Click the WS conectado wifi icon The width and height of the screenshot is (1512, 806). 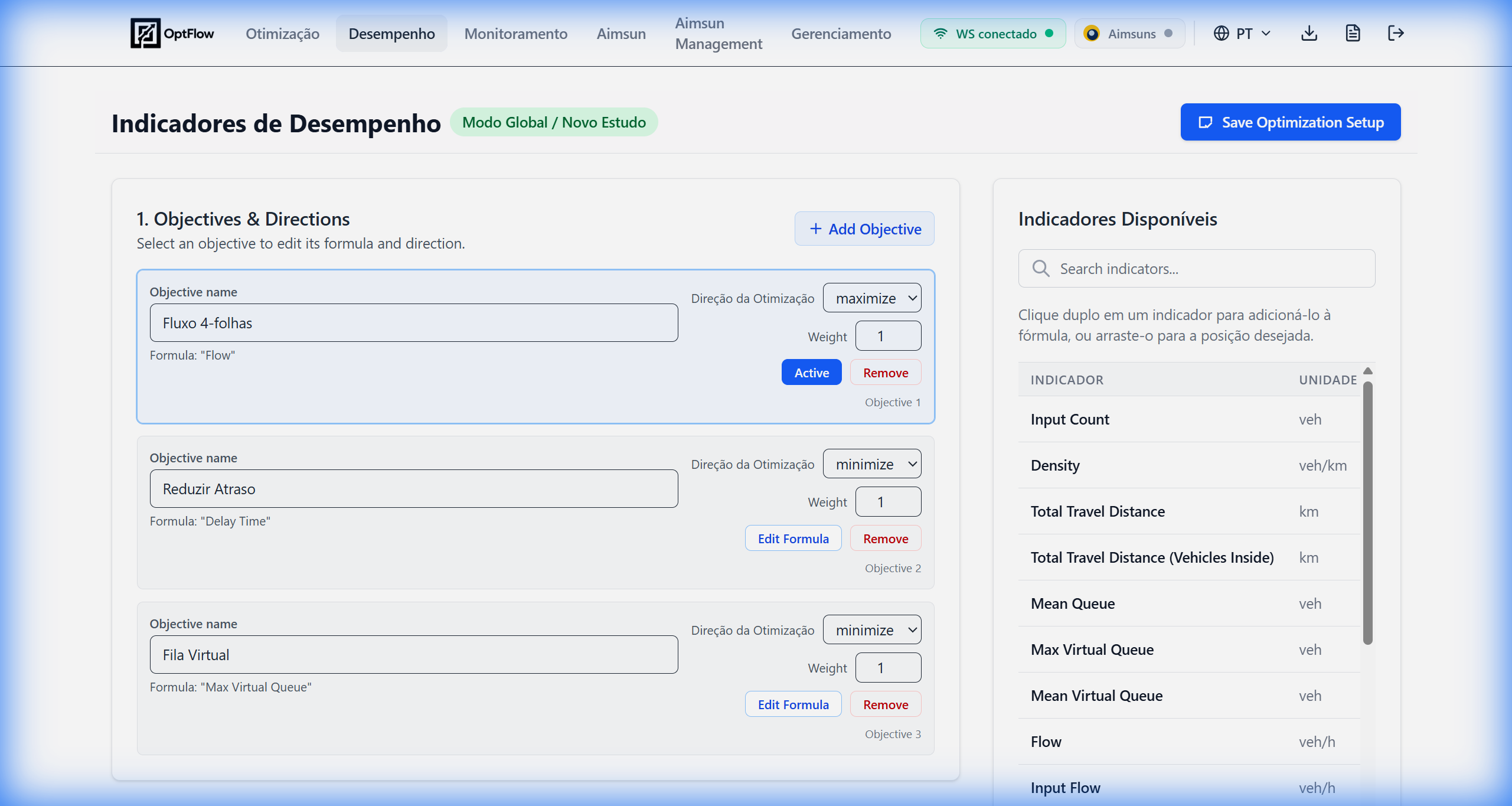pyautogui.click(x=940, y=34)
